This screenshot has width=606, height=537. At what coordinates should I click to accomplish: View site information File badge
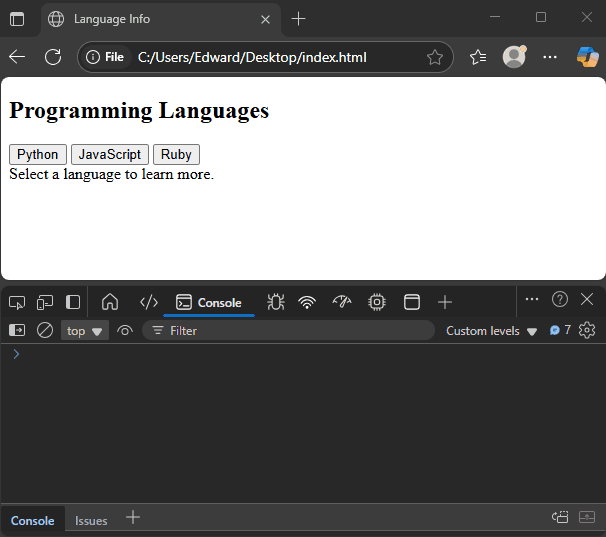105,57
